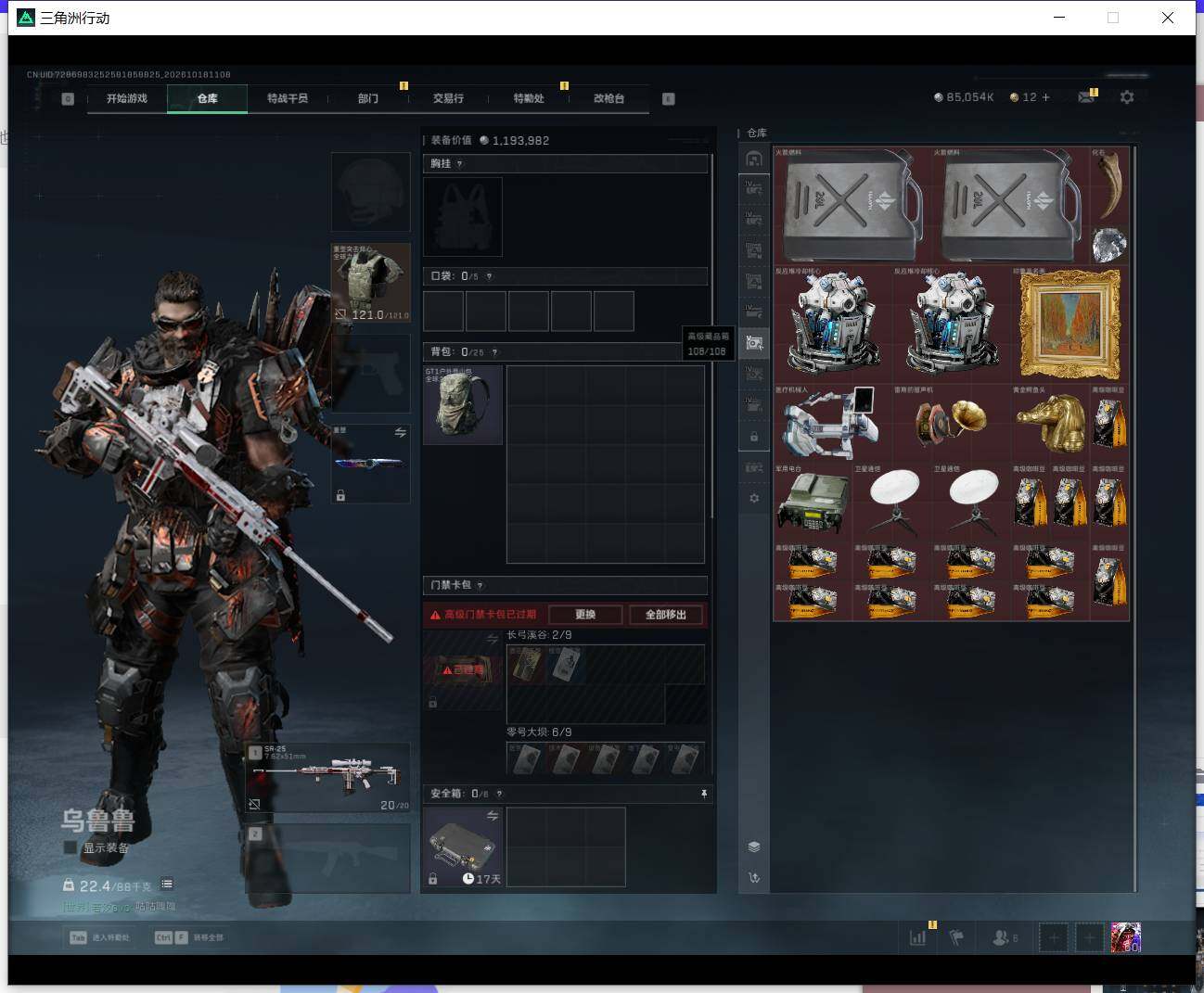Viewport: 1204px width, 993px height.
Task: Click the help icon next to 胸挂
Action: pyautogui.click(x=460, y=164)
